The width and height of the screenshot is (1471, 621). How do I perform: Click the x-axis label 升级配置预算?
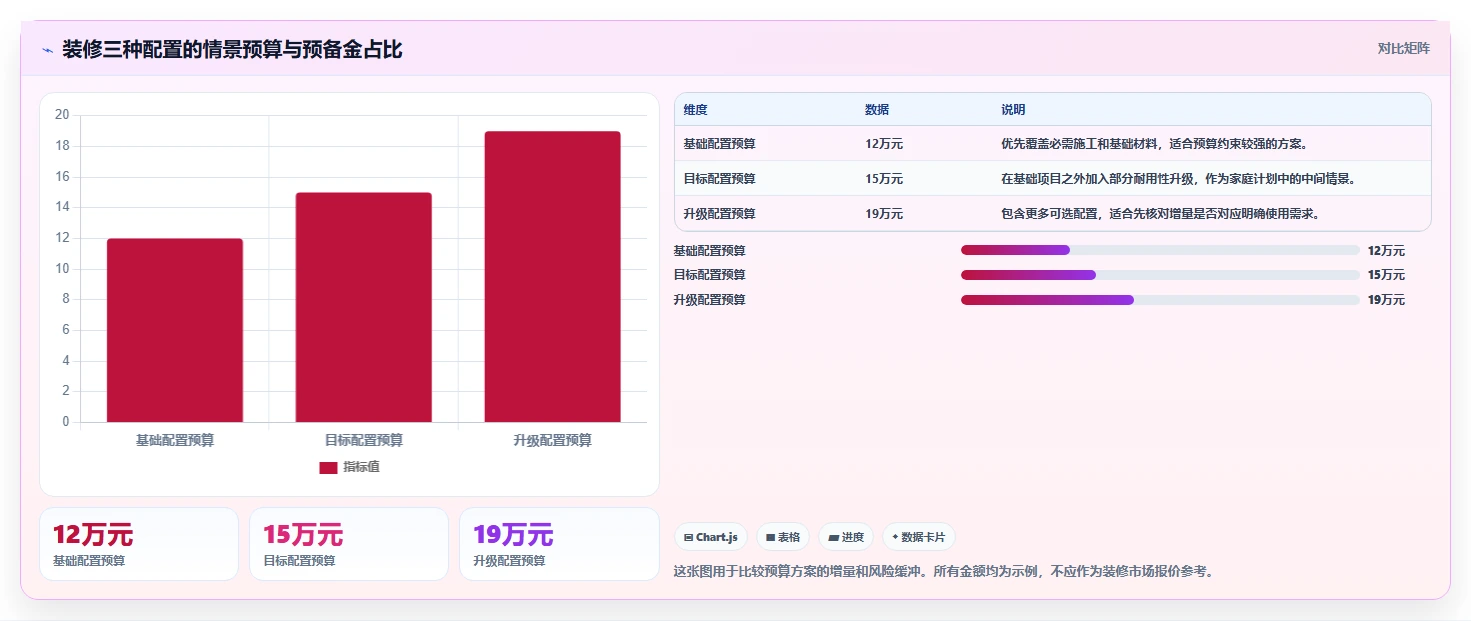coord(553,440)
